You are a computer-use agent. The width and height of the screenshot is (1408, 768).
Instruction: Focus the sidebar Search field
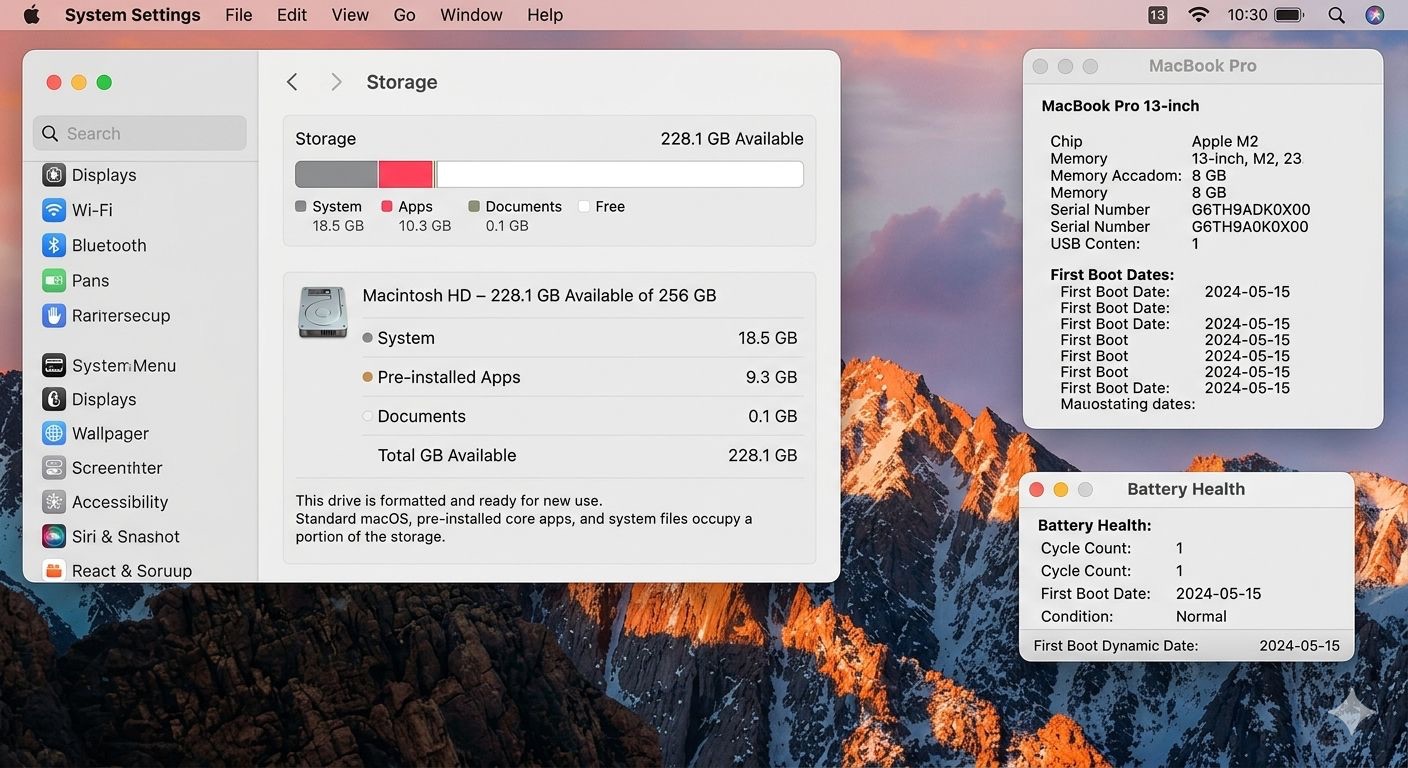click(x=140, y=133)
